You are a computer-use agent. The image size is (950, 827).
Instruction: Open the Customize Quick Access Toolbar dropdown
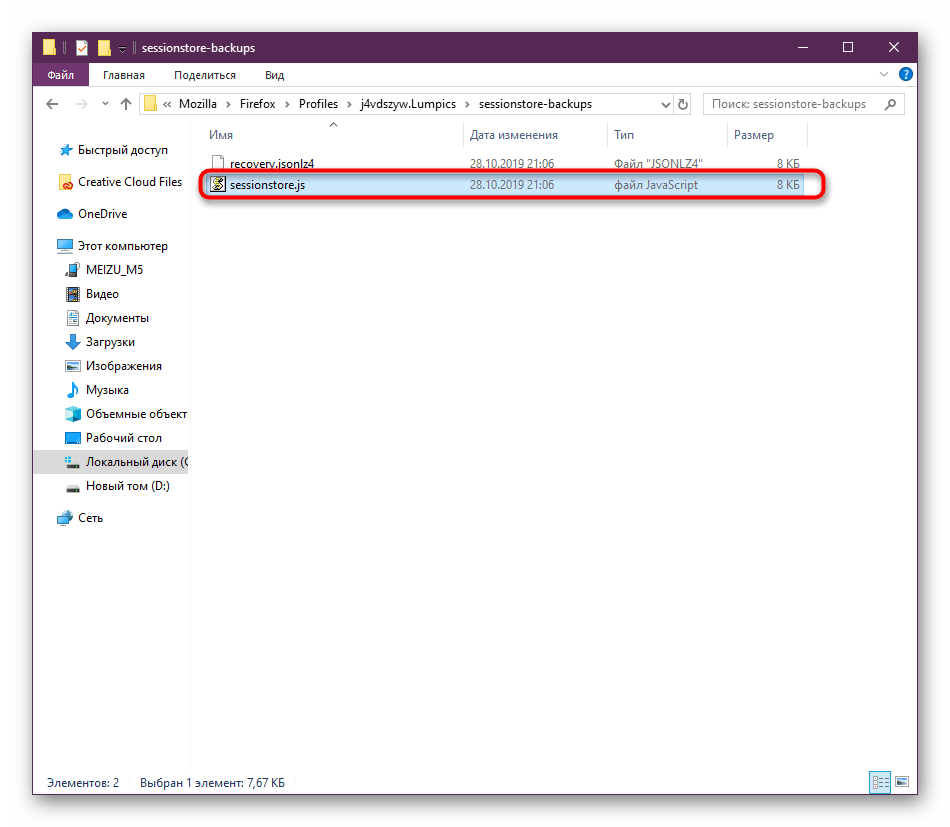122,48
